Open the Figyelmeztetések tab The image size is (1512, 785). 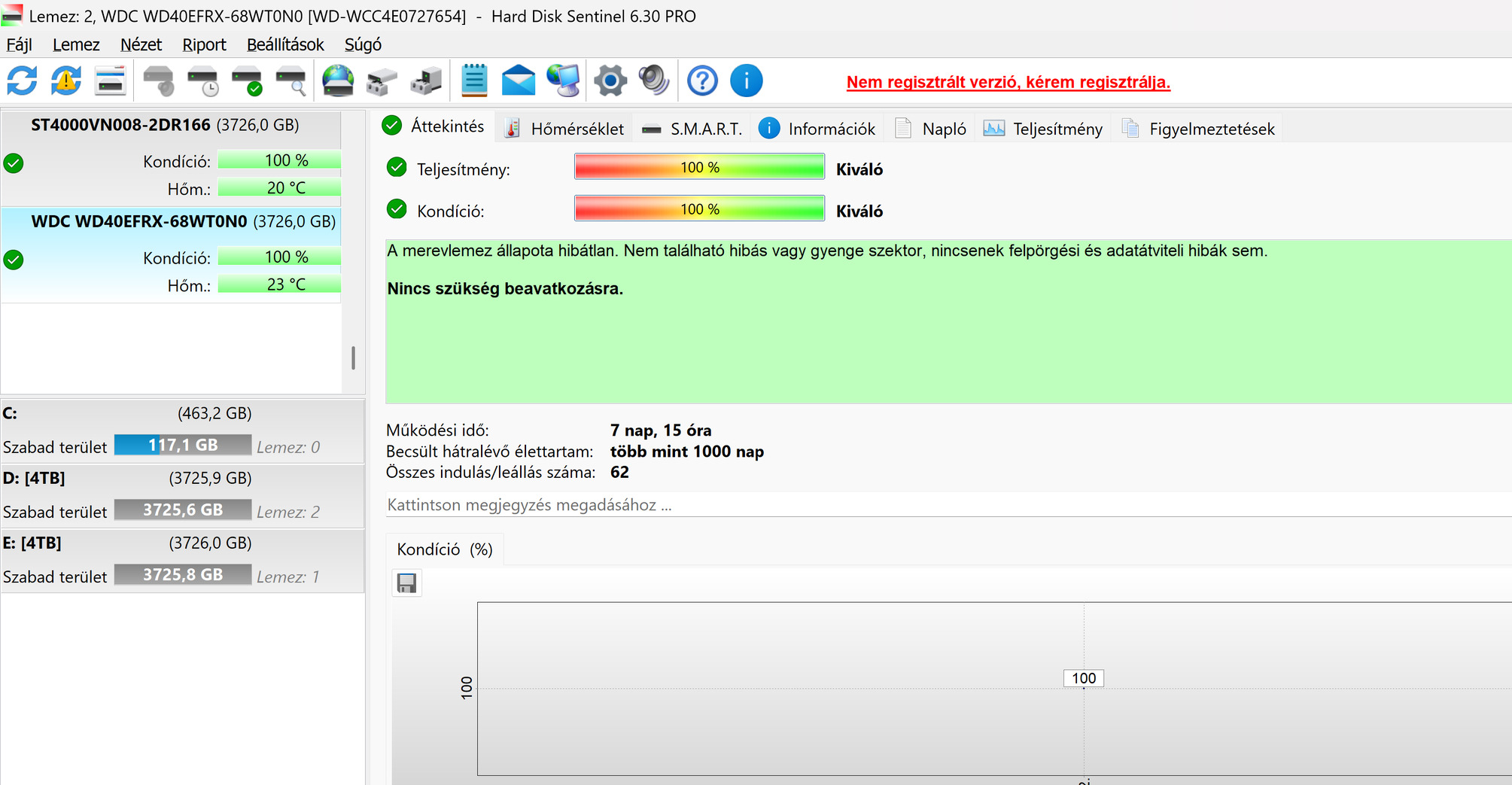tap(1198, 129)
